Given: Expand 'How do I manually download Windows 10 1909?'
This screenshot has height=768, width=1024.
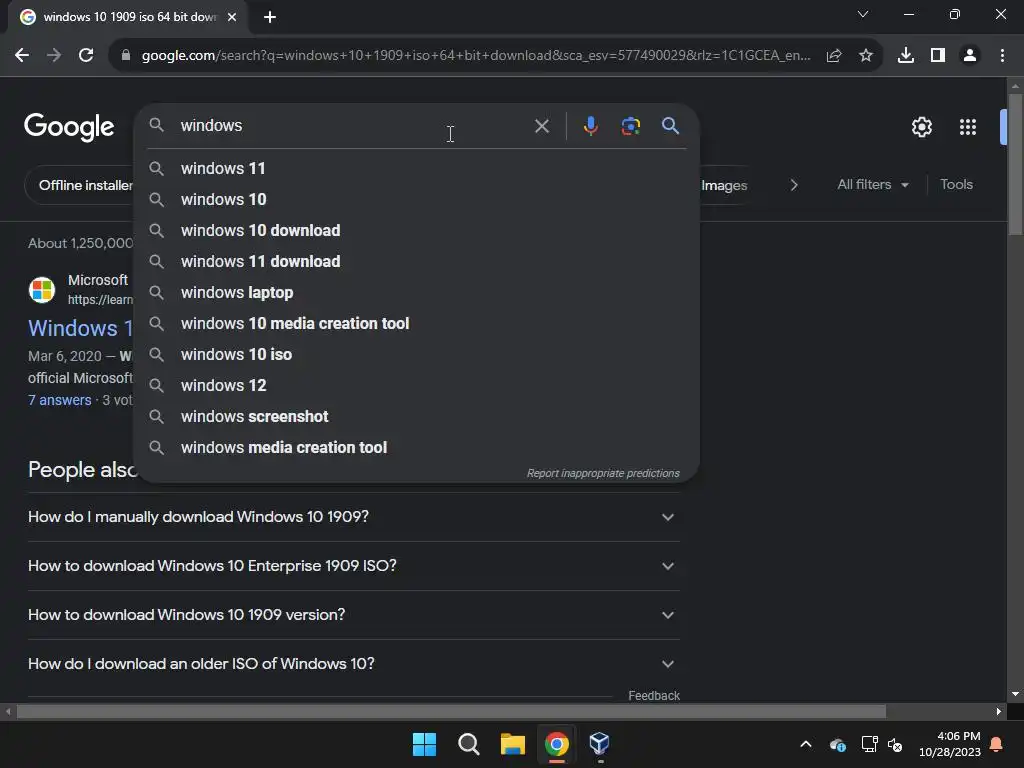Looking at the screenshot, I should pos(353,517).
